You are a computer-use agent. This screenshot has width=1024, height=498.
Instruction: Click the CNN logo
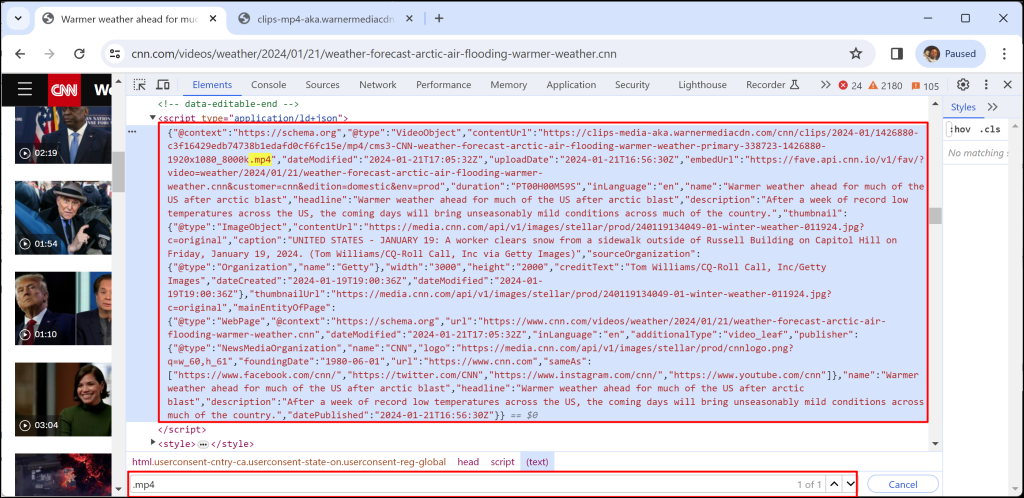pos(64,89)
